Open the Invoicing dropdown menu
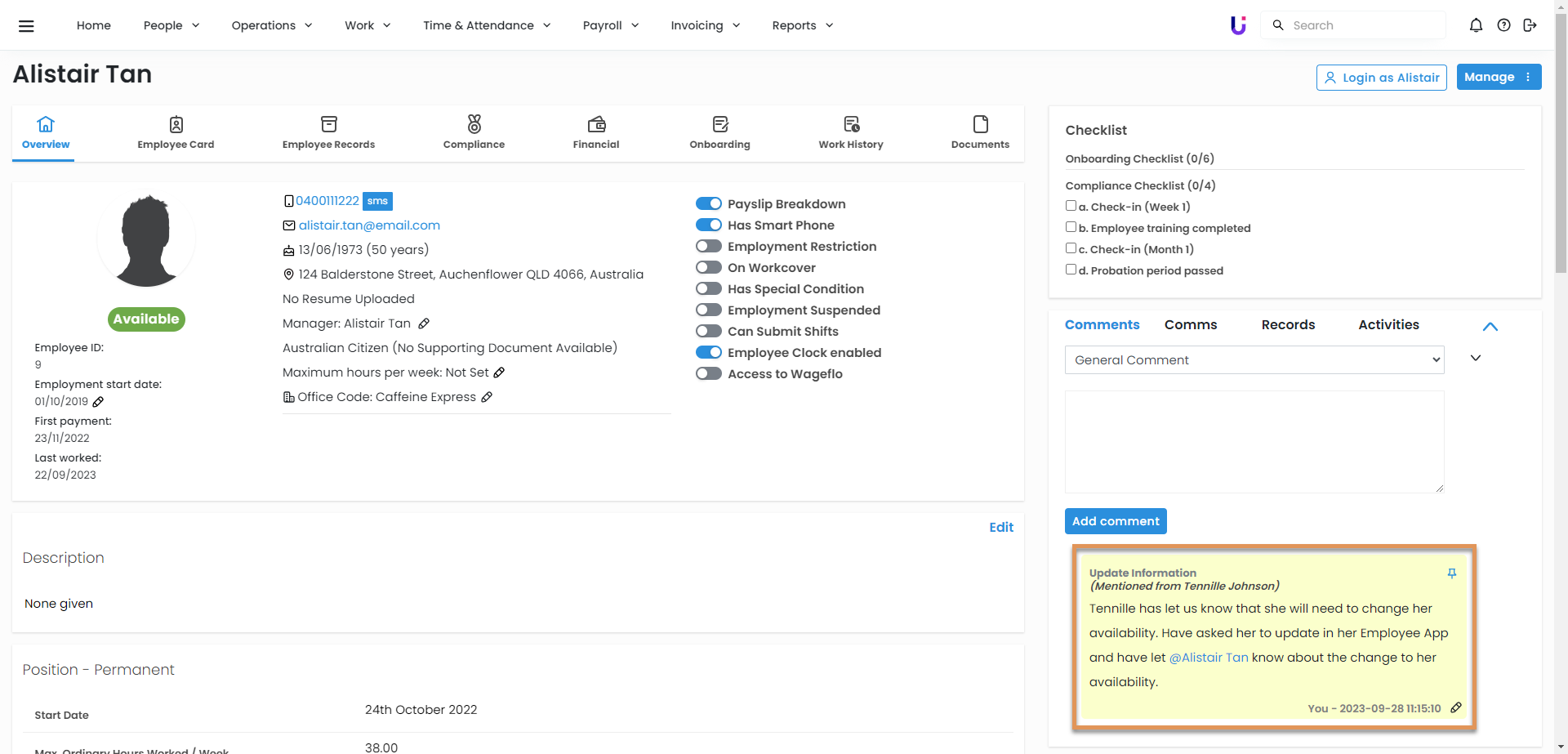Screen dimensions: 1568x754 (706, 25)
